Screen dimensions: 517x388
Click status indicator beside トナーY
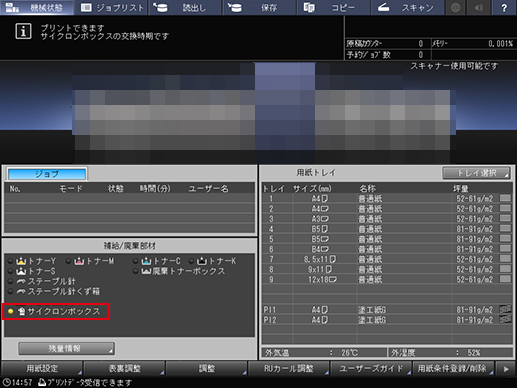tap(11, 261)
